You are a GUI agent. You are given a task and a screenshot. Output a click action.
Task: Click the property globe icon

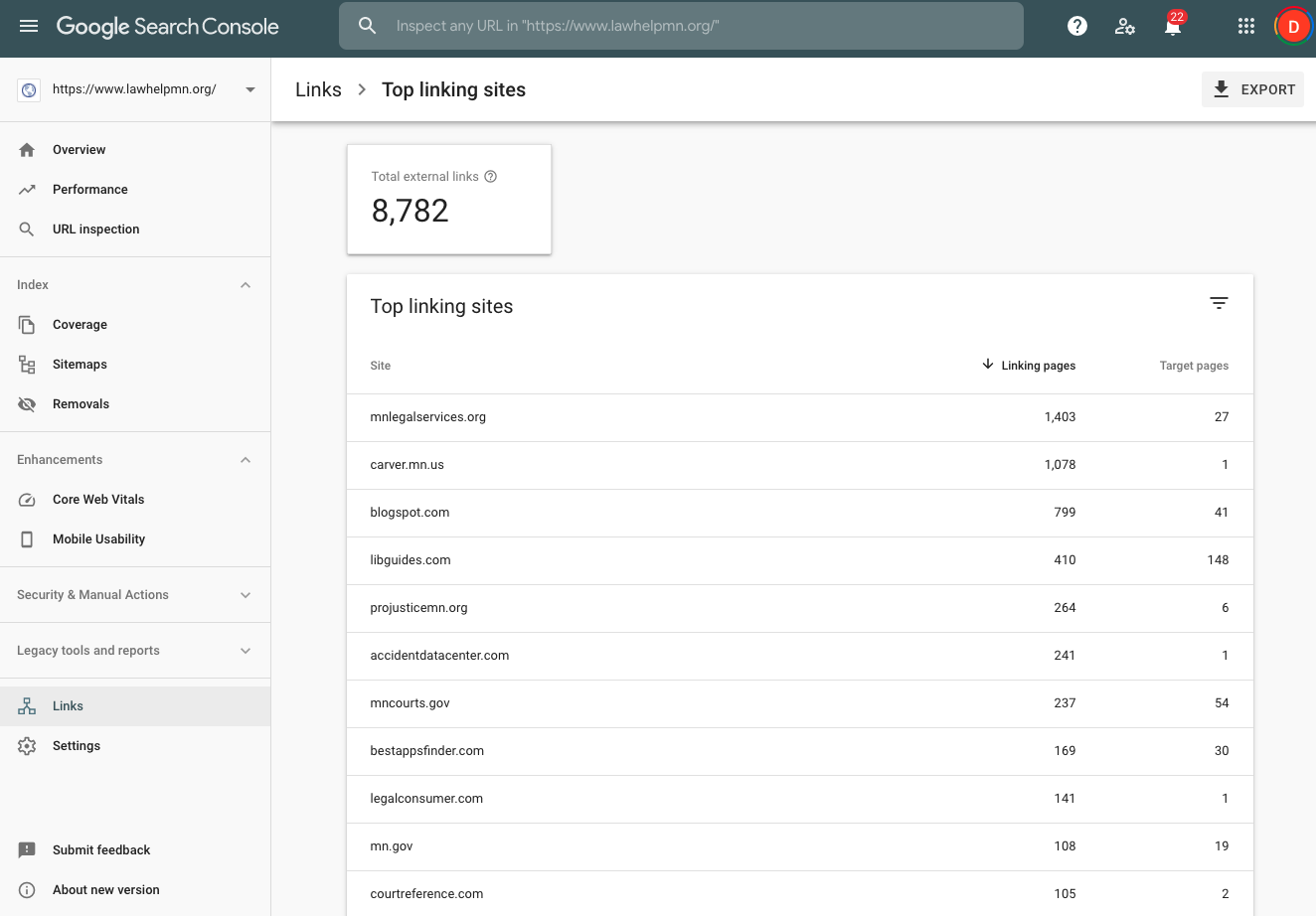pos(29,89)
